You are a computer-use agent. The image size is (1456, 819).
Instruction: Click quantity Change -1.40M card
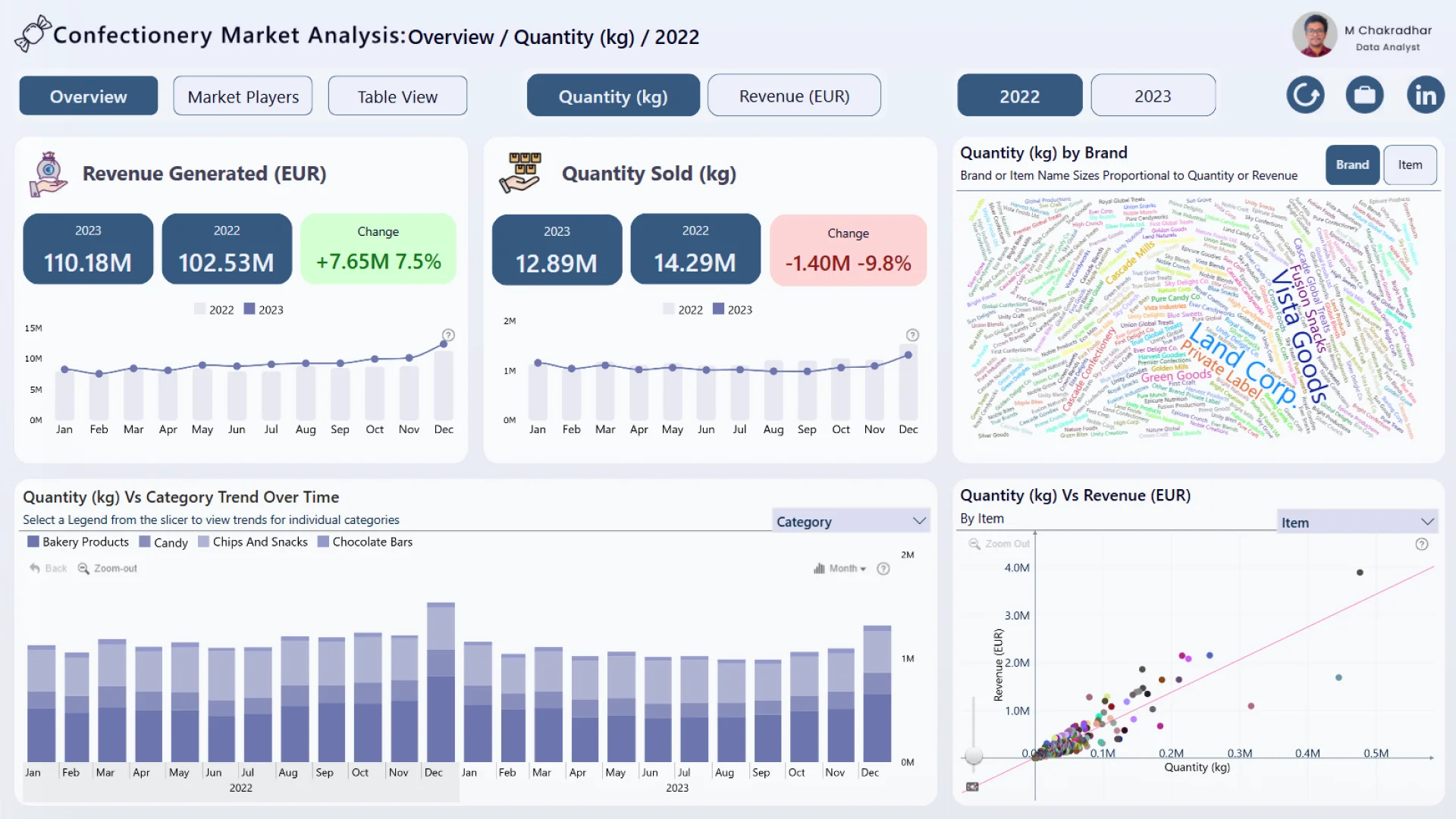(x=848, y=249)
